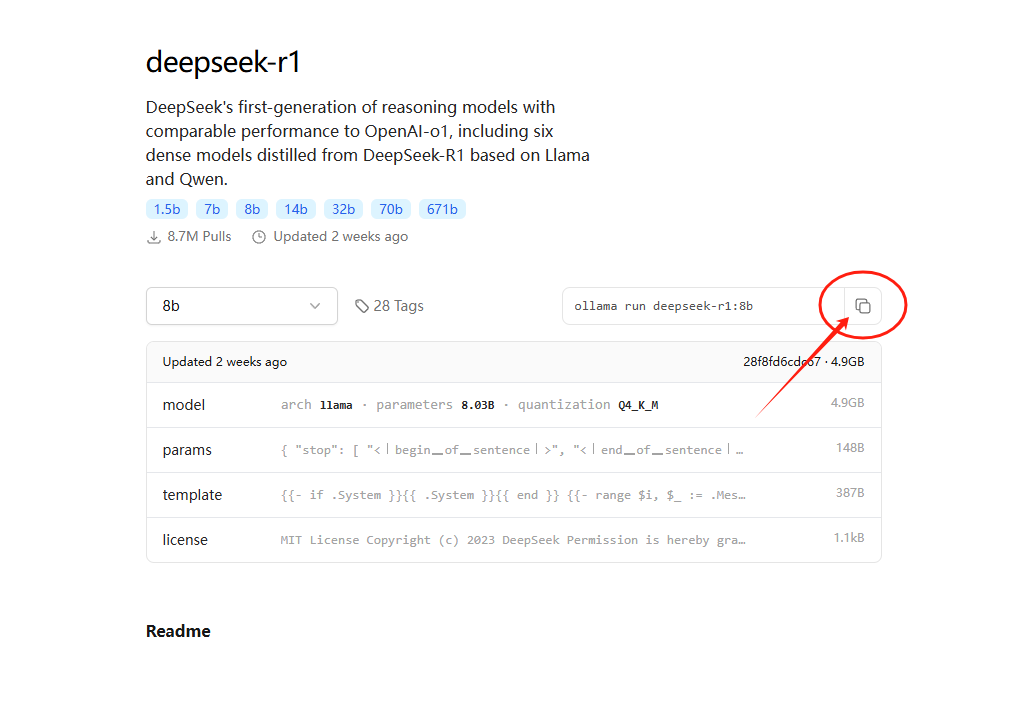Click the 387B size in template row
1009x706 pixels.
click(x=849, y=493)
